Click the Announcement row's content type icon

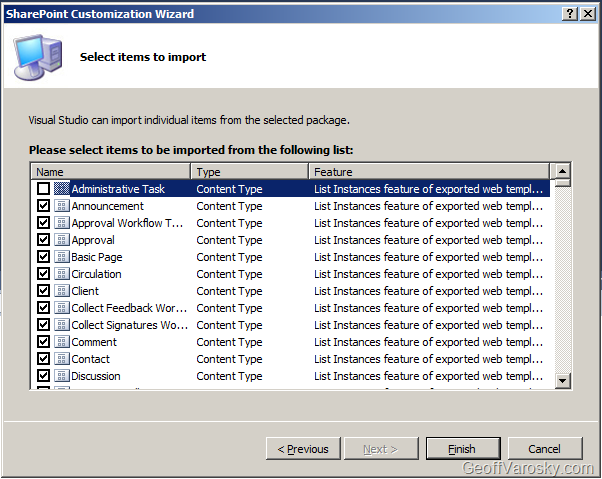pyautogui.click(x=62, y=206)
